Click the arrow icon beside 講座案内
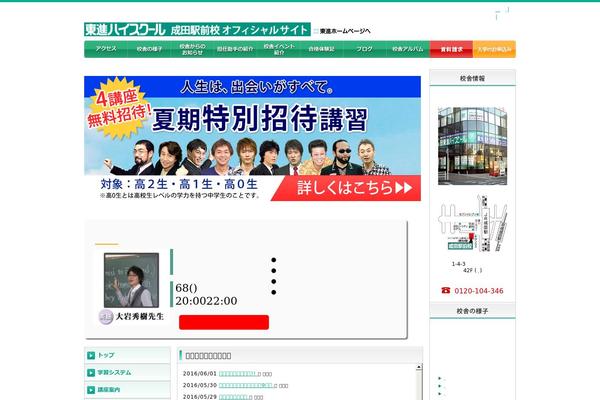This screenshot has height=400, width=600. 91,390
